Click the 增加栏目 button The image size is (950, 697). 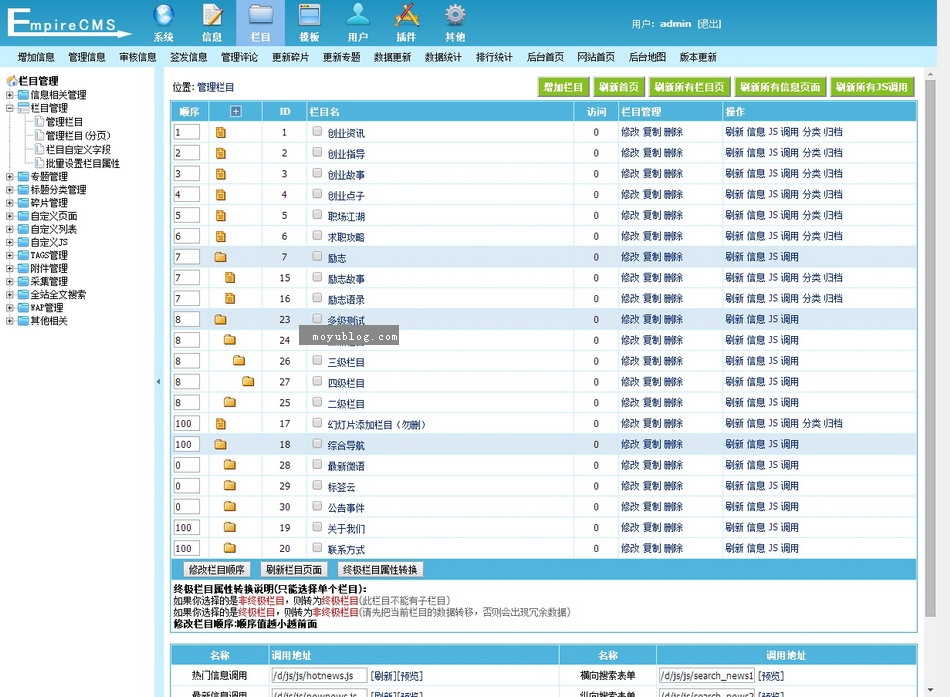click(x=563, y=87)
